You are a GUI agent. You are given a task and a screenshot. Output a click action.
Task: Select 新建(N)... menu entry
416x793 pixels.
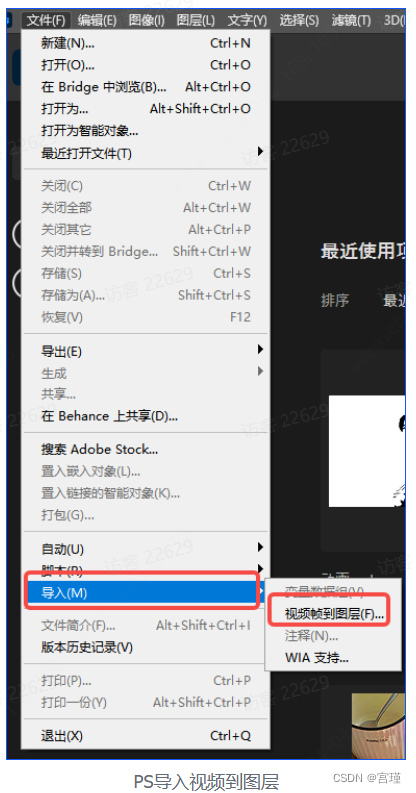click(x=146, y=43)
